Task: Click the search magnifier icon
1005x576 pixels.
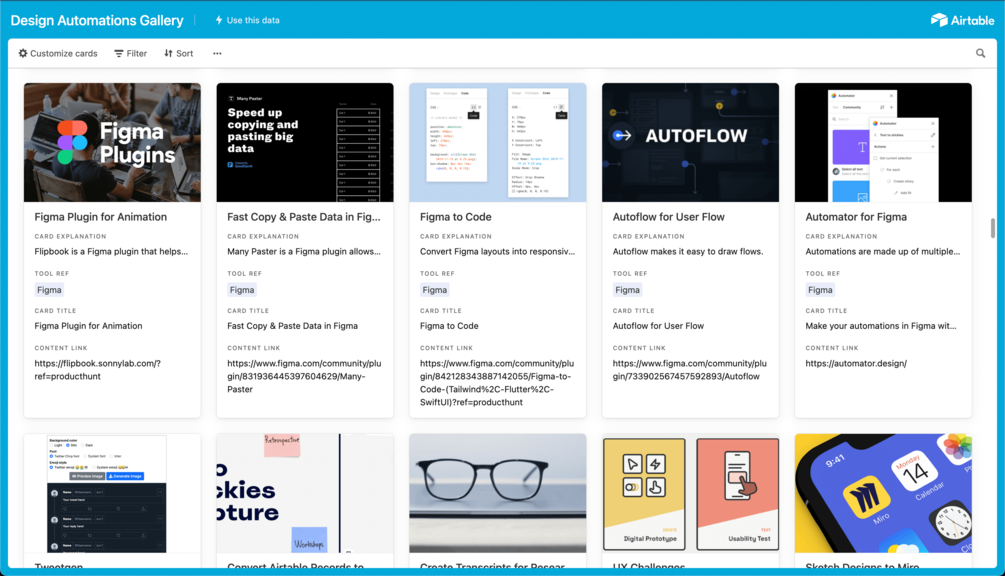Action: pyautogui.click(x=980, y=53)
